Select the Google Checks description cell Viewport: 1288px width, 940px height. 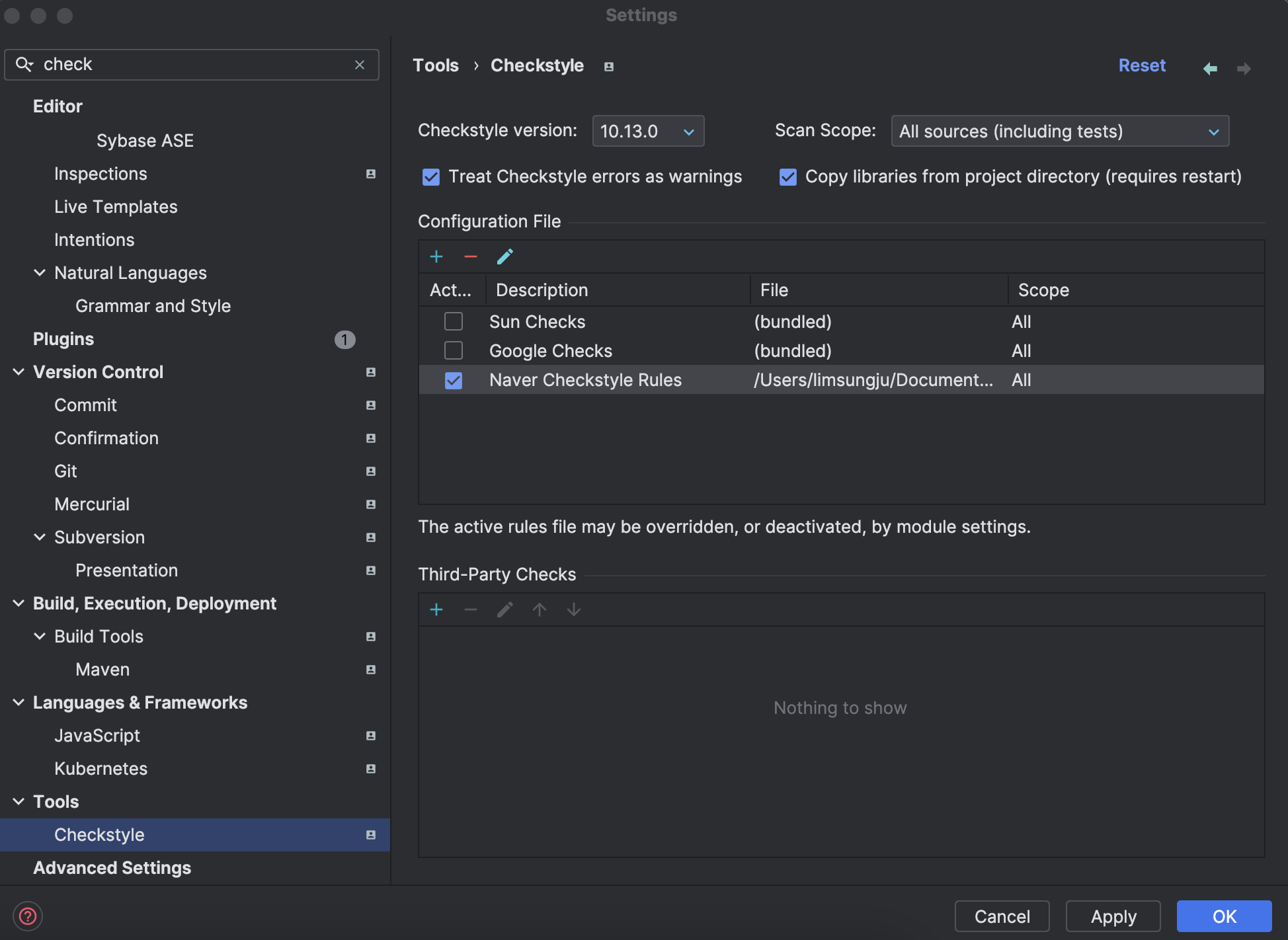[x=551, y=351]
